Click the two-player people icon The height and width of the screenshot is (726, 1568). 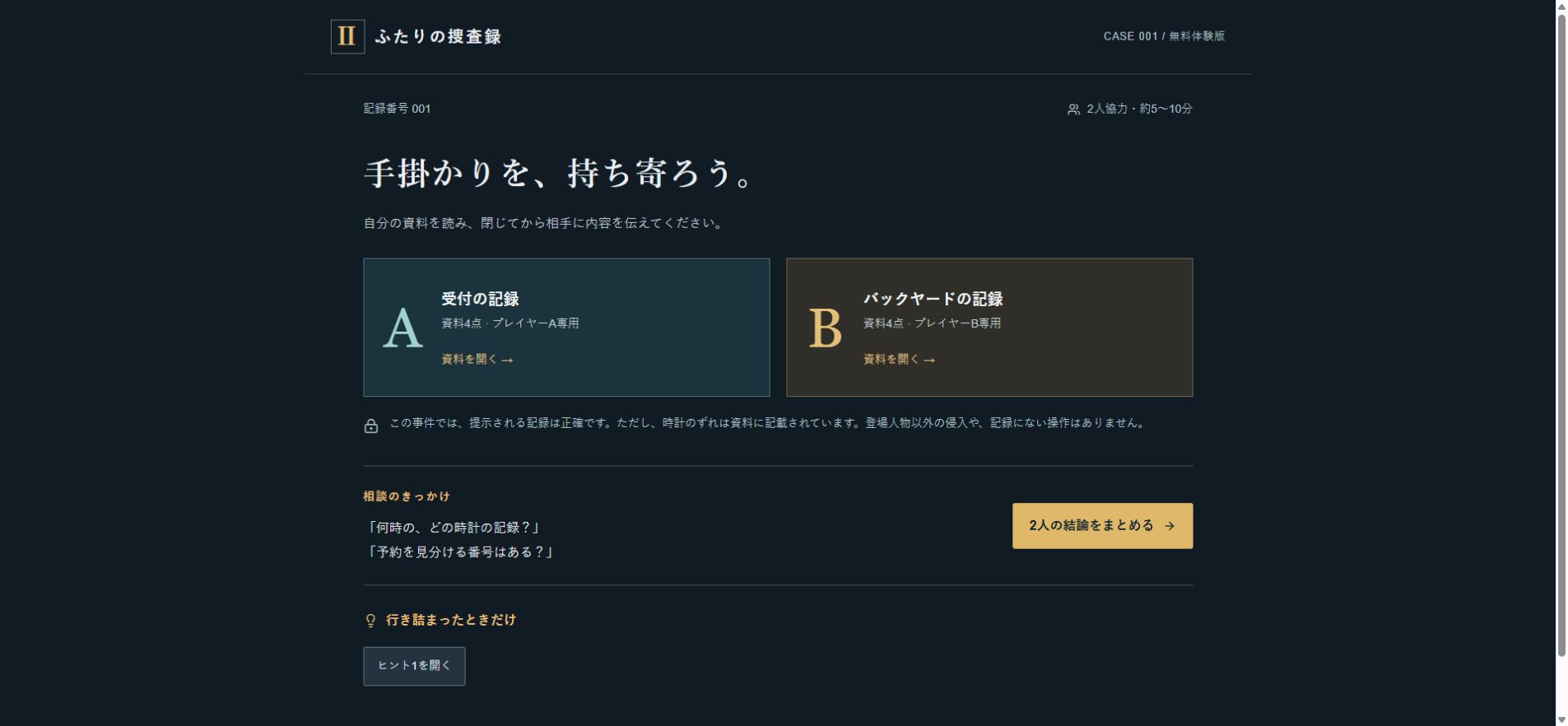(x=1073, y=109)
